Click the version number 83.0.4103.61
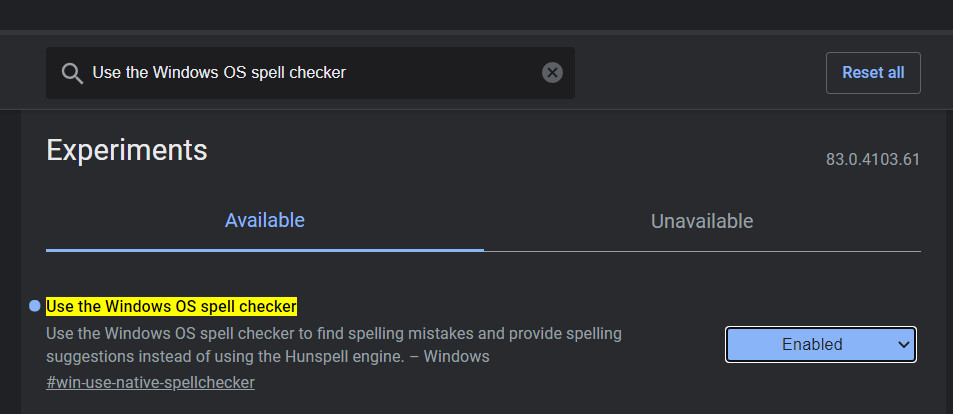This screenshot has height=414, width=953. point(873,160)
